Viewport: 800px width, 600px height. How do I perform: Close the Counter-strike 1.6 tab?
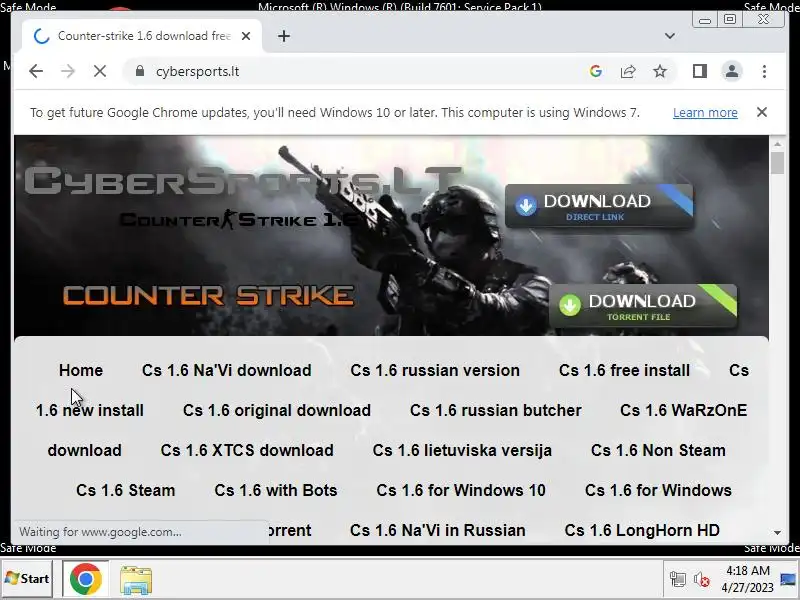click(x=246, y=36)
